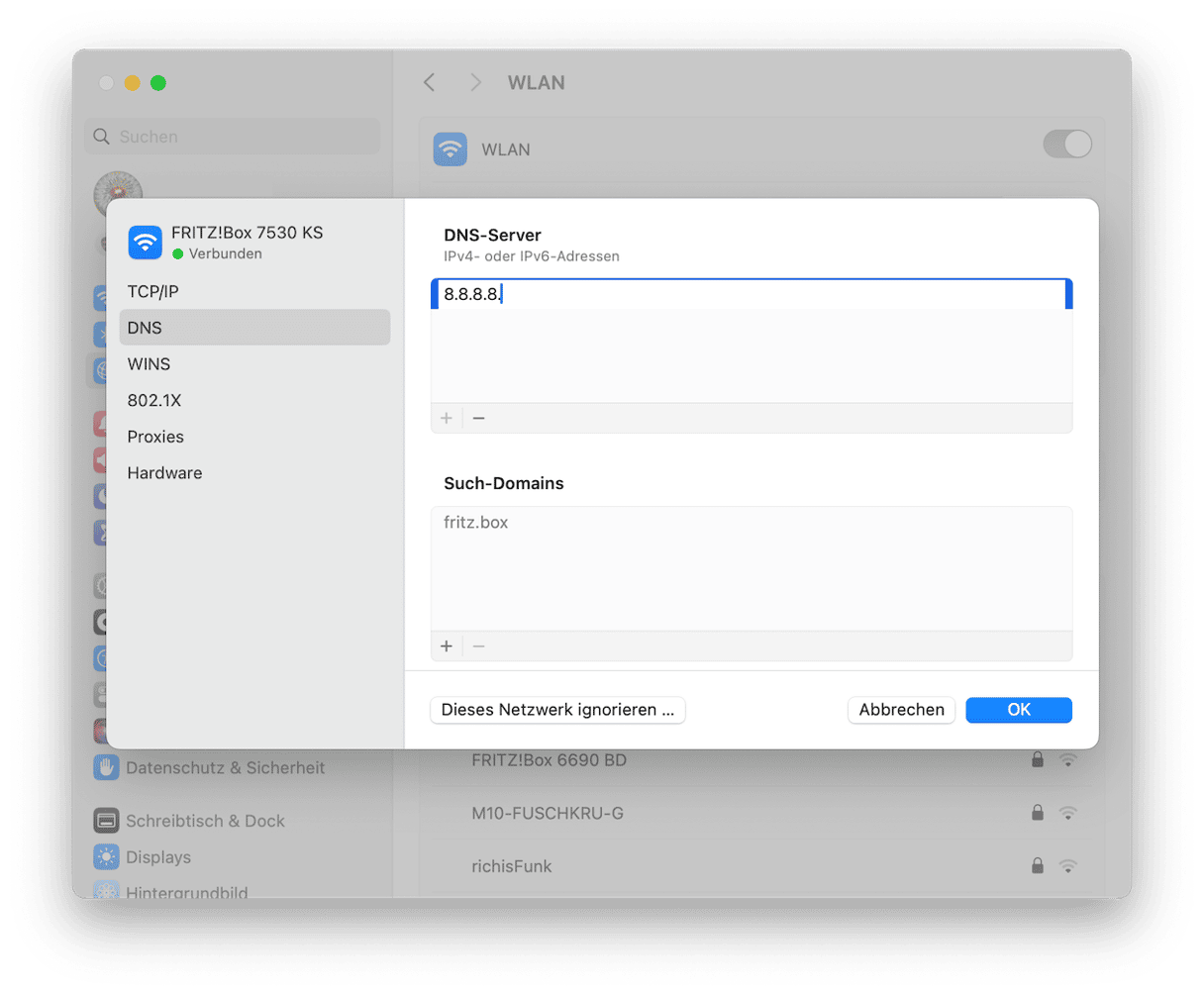1204x994 pixels.
Task: Remove selected DNS server with minus button
Action: [479, 418]
